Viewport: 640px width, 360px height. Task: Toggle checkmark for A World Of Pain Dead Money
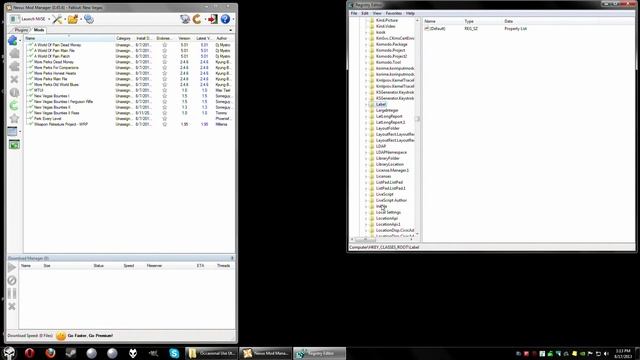point(30,45)
